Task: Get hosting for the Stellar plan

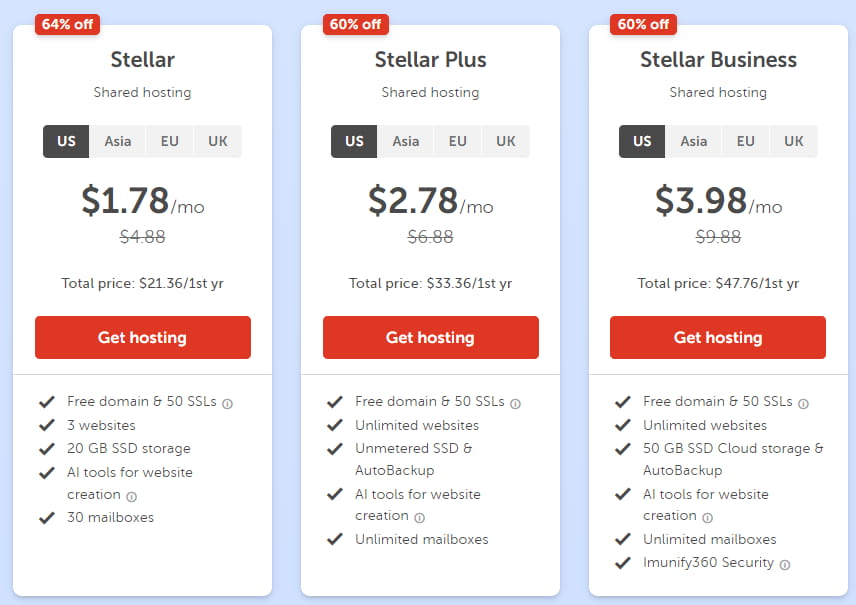Action: pyautogui.click(x=142, y=338)
